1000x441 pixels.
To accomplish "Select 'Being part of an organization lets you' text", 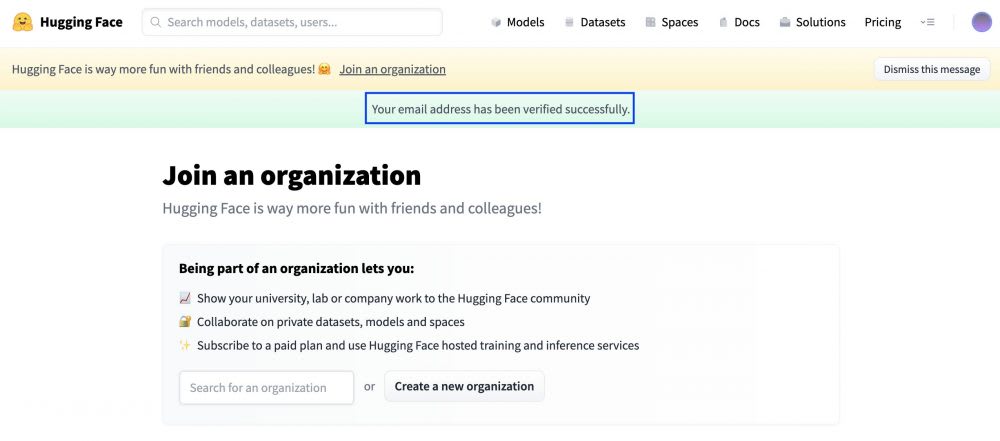I will (297, 269).
